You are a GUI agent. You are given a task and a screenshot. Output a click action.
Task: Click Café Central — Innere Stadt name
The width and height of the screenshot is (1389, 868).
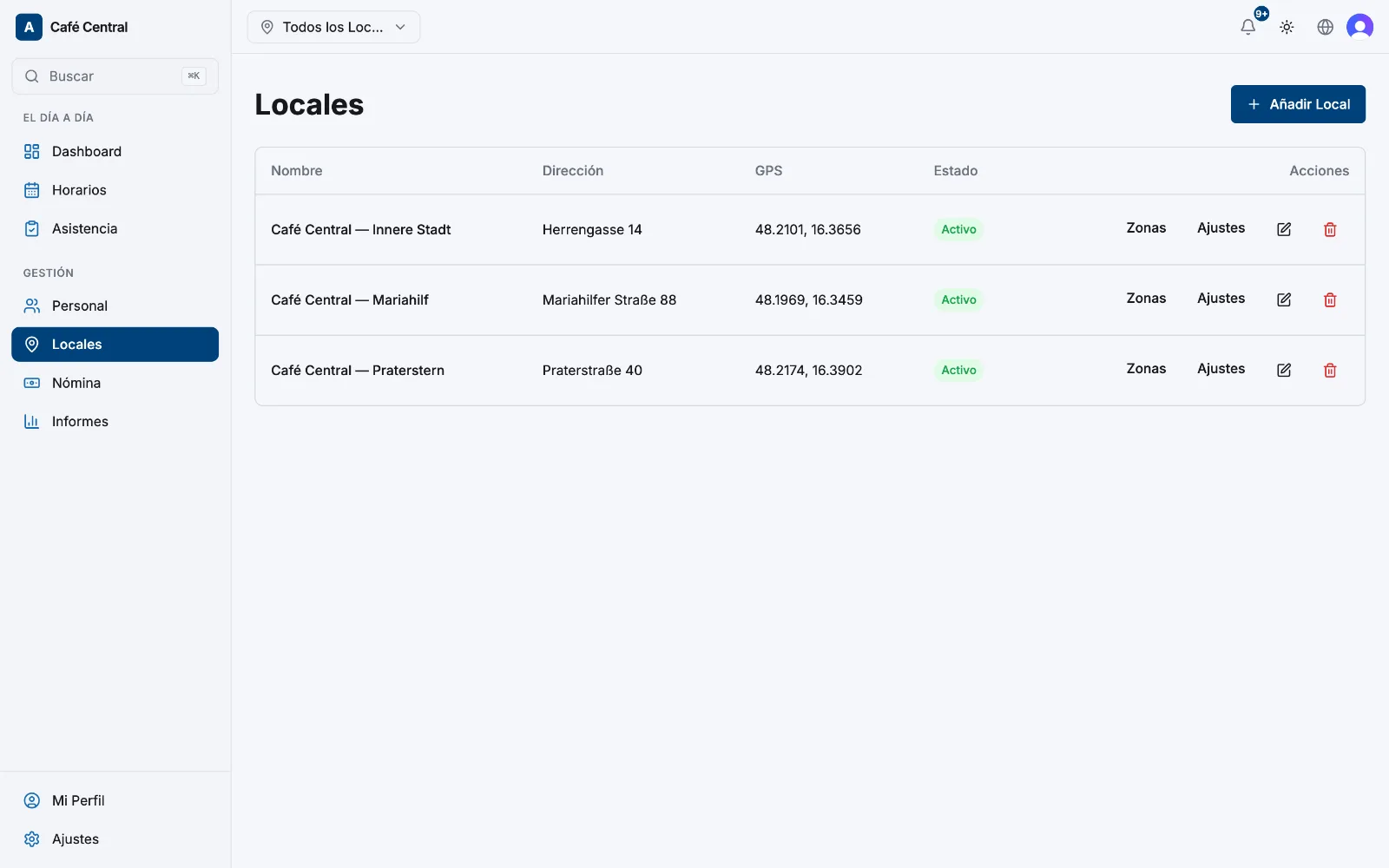[360, 230]
